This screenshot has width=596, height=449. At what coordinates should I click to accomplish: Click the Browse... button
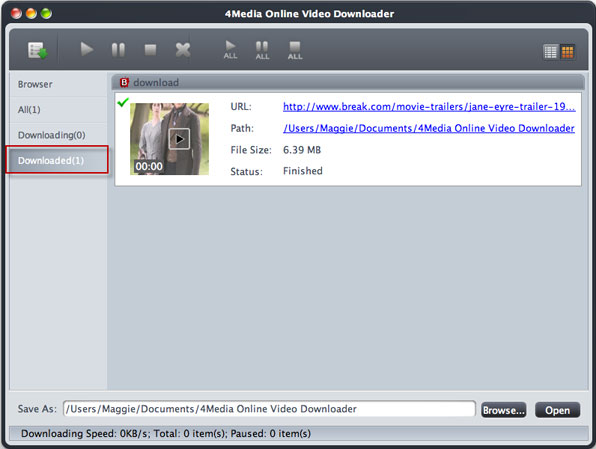tap(504, 410)
